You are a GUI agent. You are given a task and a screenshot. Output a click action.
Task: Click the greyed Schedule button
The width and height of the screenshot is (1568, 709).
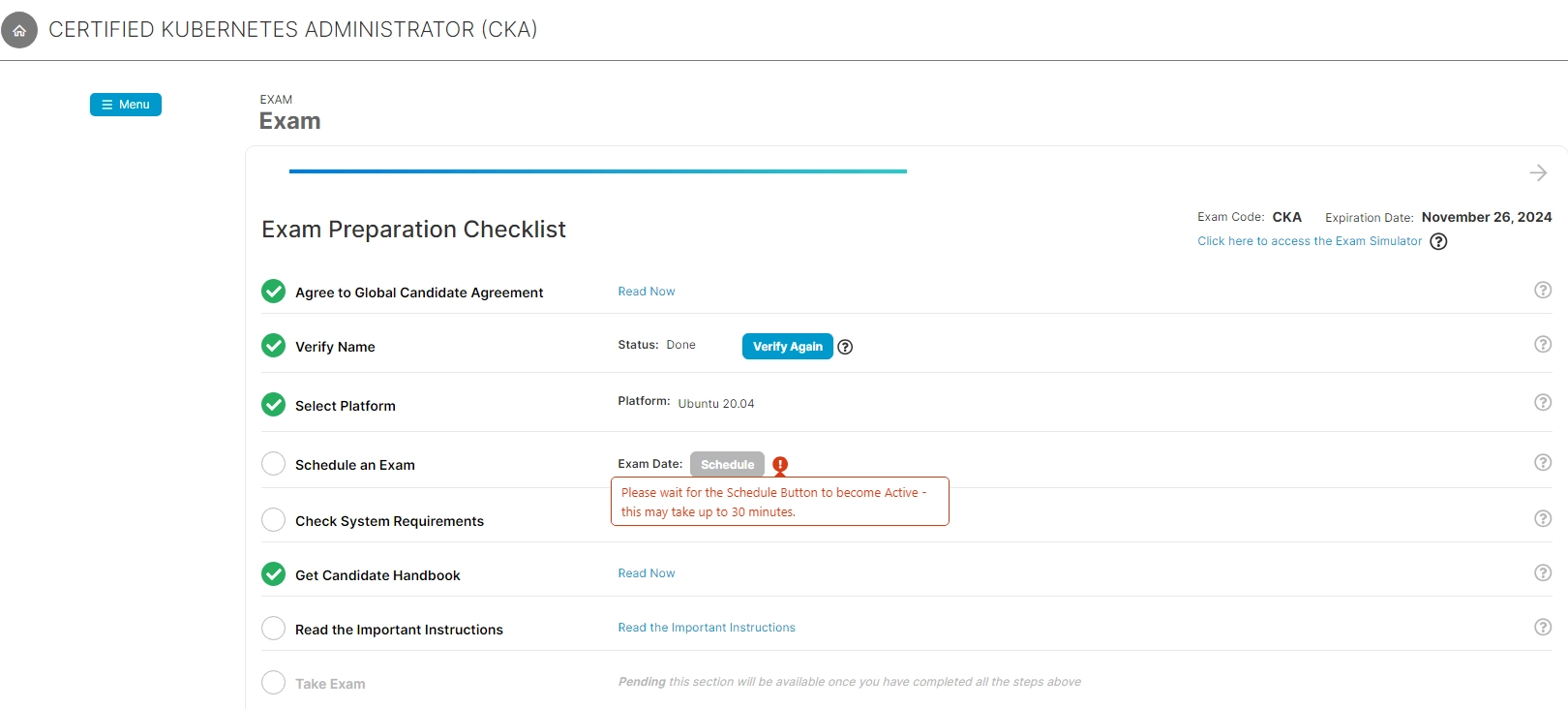[727, 464]
